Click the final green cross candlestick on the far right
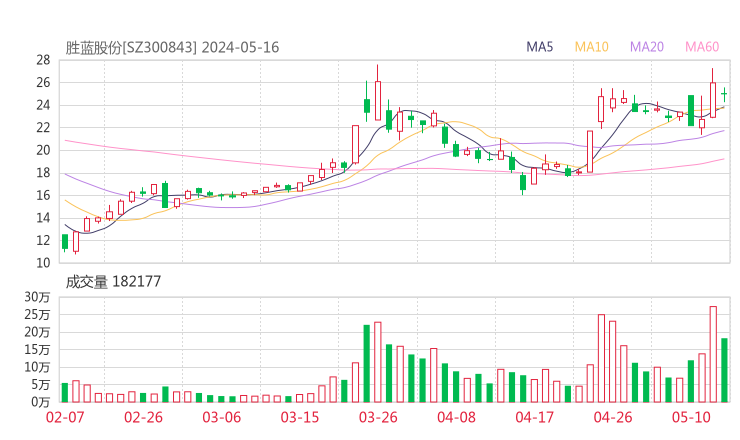The image size is (740, 440). (724, 94)
